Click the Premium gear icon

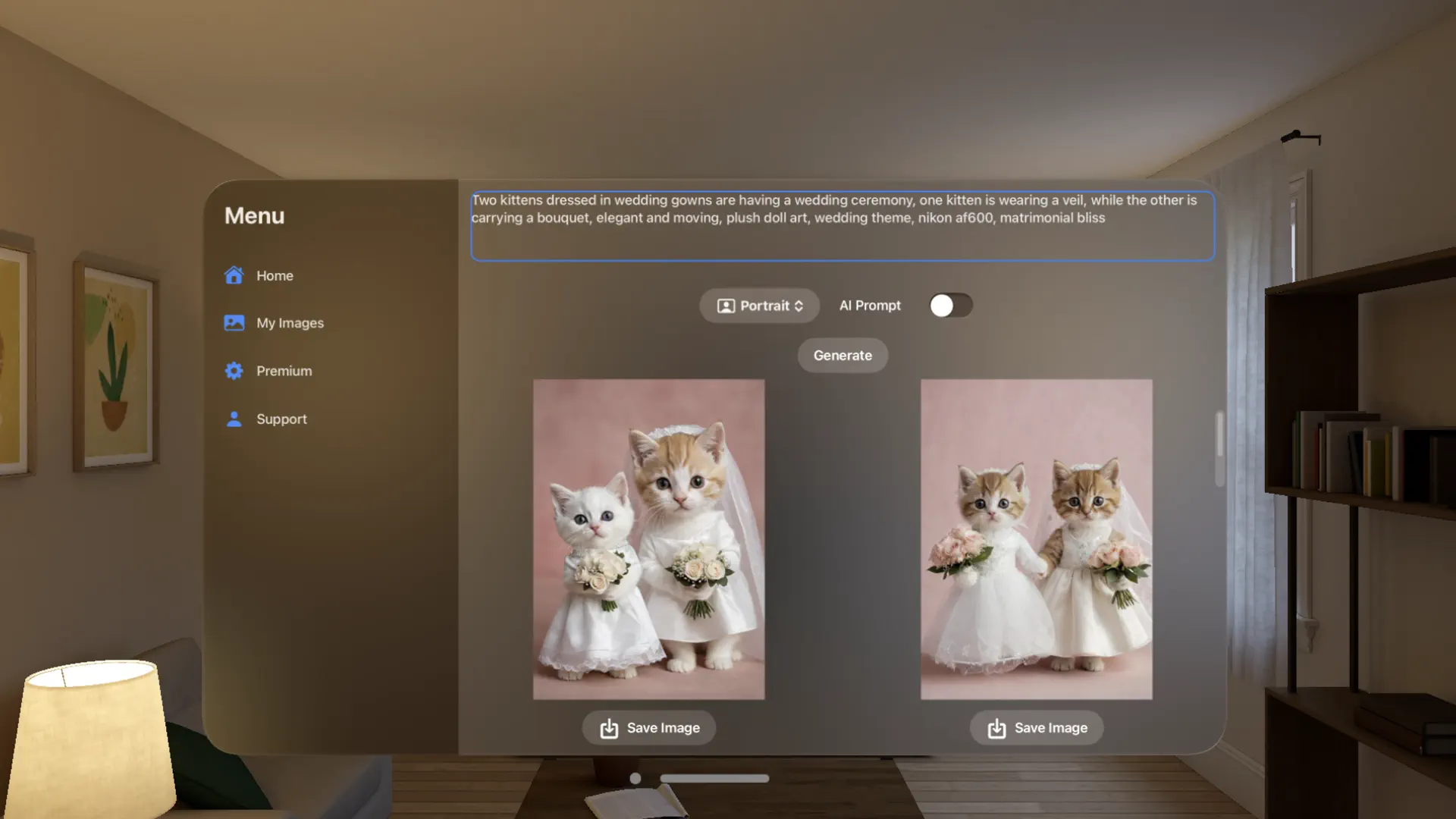(x=234, y=370)
